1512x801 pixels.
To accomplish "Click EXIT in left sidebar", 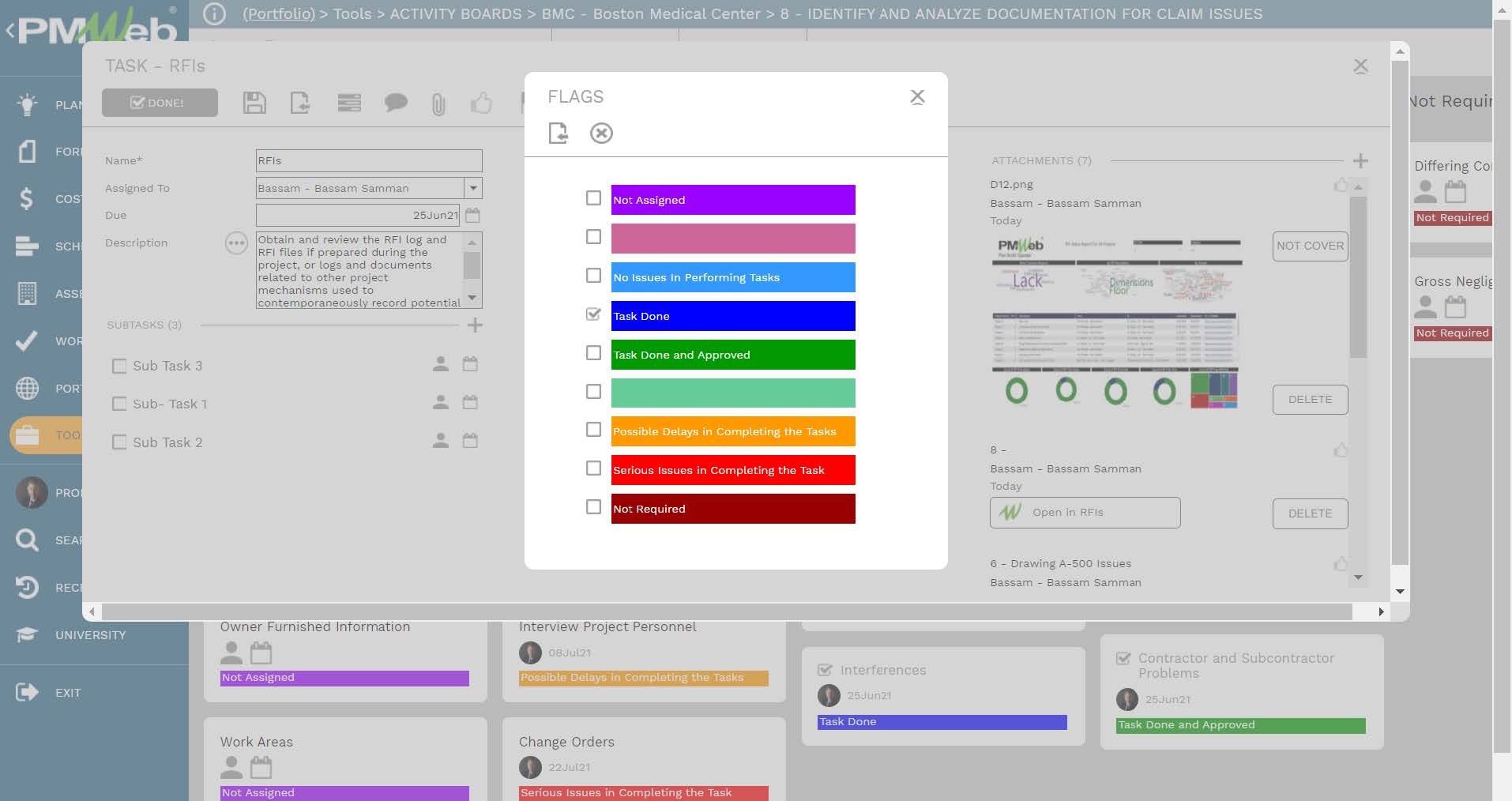I will coord(68,693).
